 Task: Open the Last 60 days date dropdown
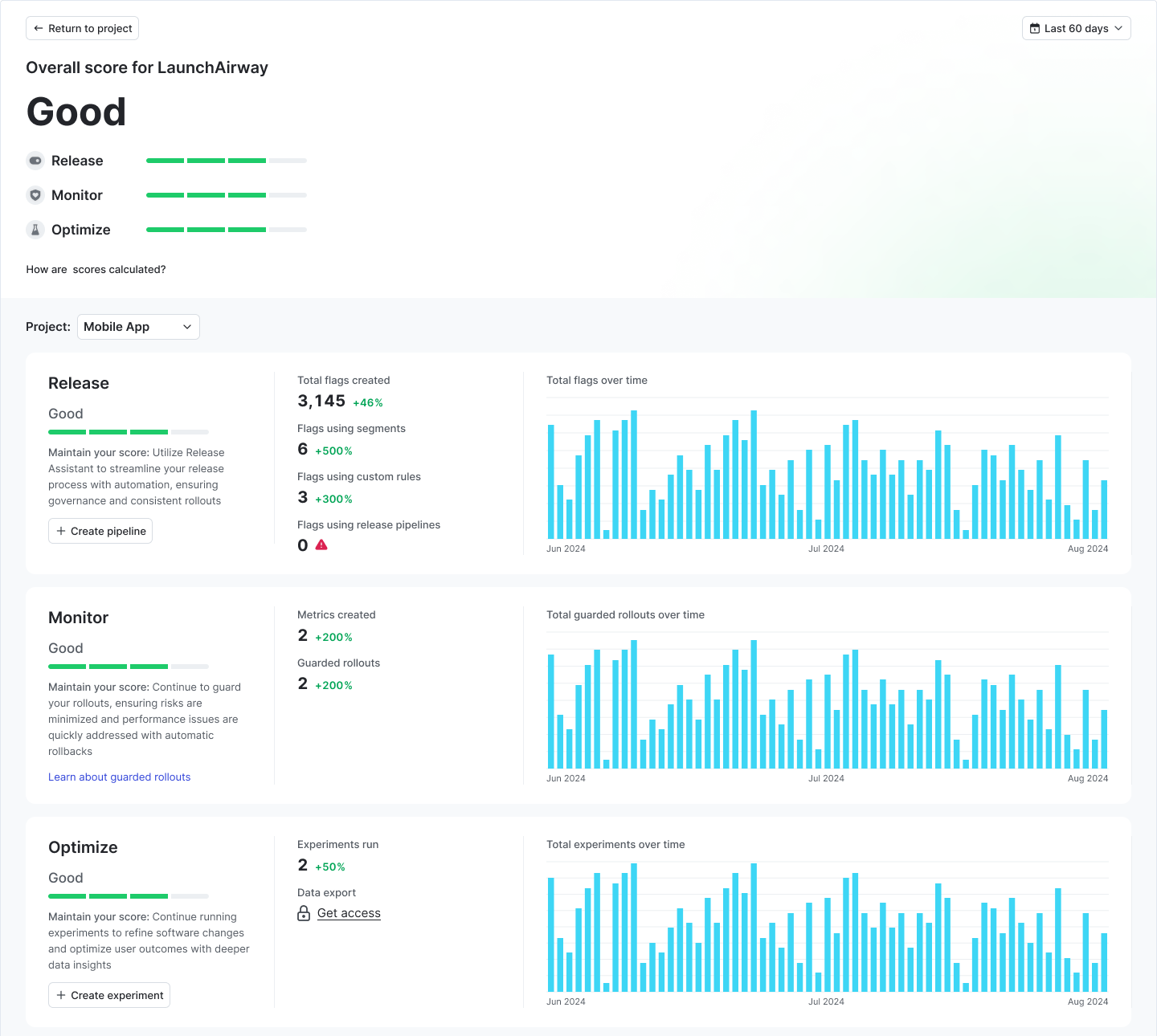pyautogui.click(x=1076, y=29)
